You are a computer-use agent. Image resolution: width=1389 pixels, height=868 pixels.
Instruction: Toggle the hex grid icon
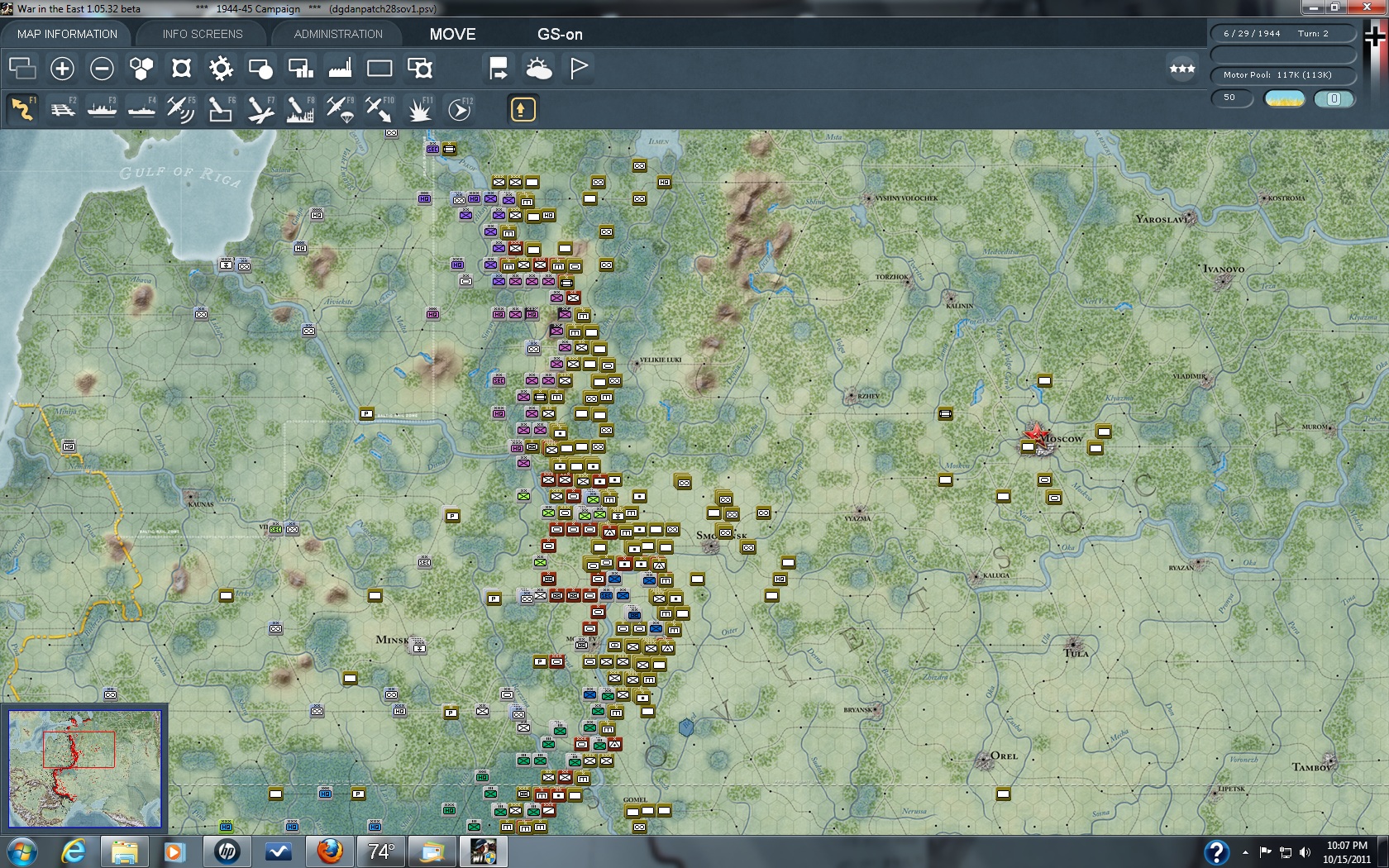[x=141, y=68]
